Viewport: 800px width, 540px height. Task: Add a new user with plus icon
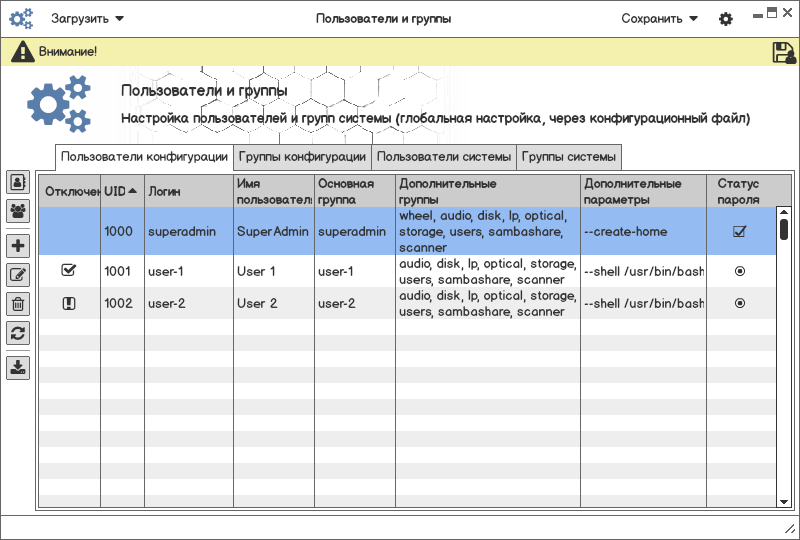coord(18,246)
